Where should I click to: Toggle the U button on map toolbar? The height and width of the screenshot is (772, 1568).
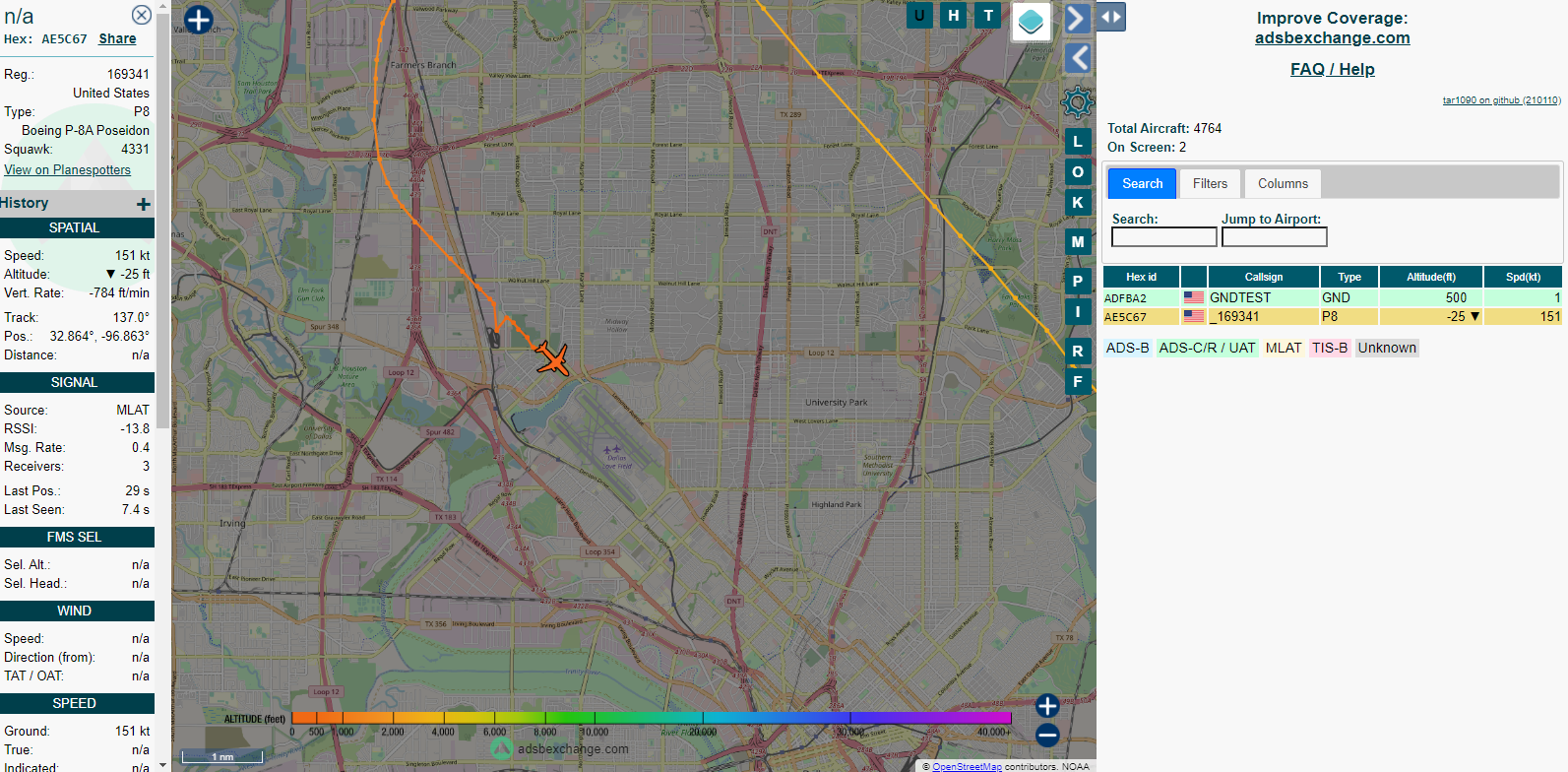tap(919, 15)
